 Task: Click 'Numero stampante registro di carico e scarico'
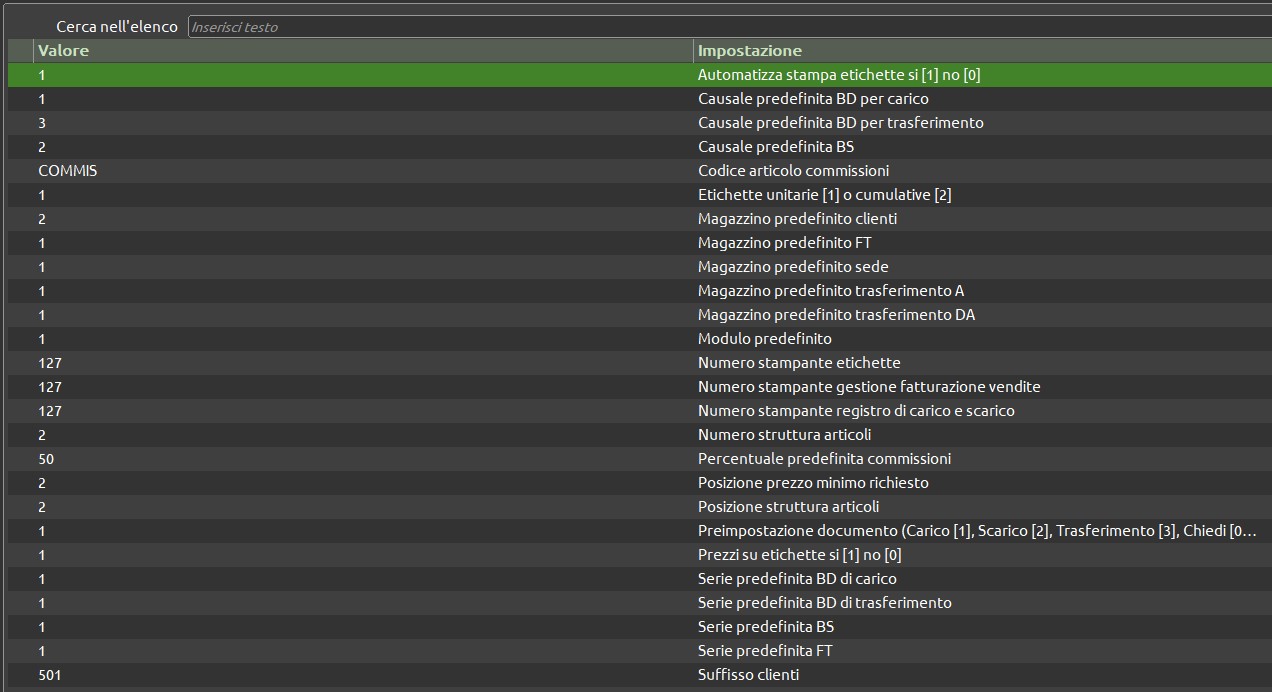click(856, 411)
